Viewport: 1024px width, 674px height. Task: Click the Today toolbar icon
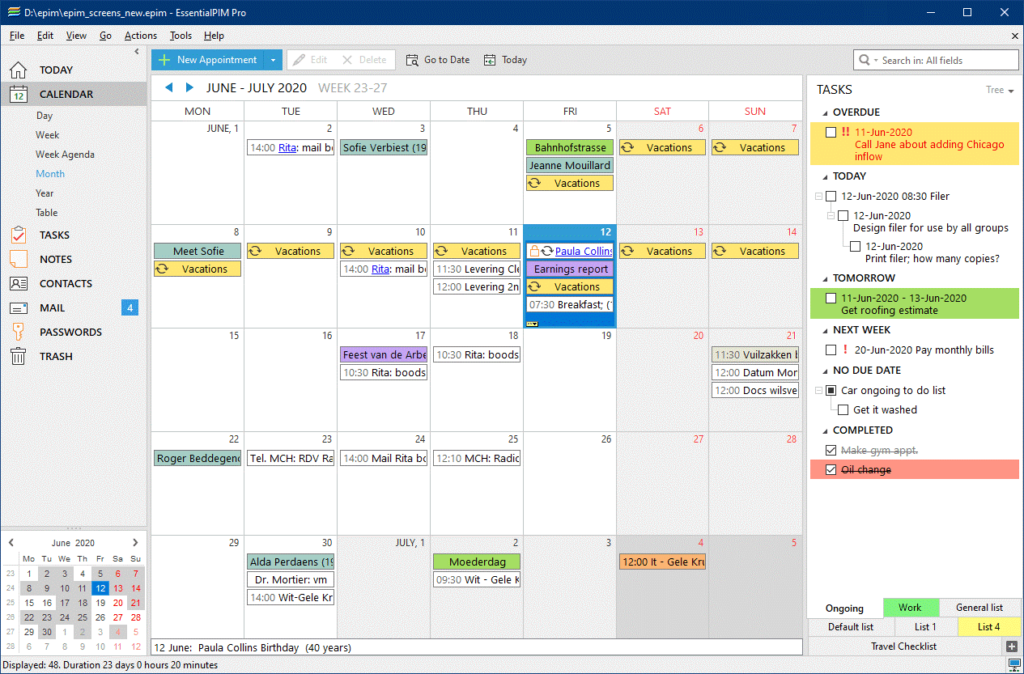487,59
